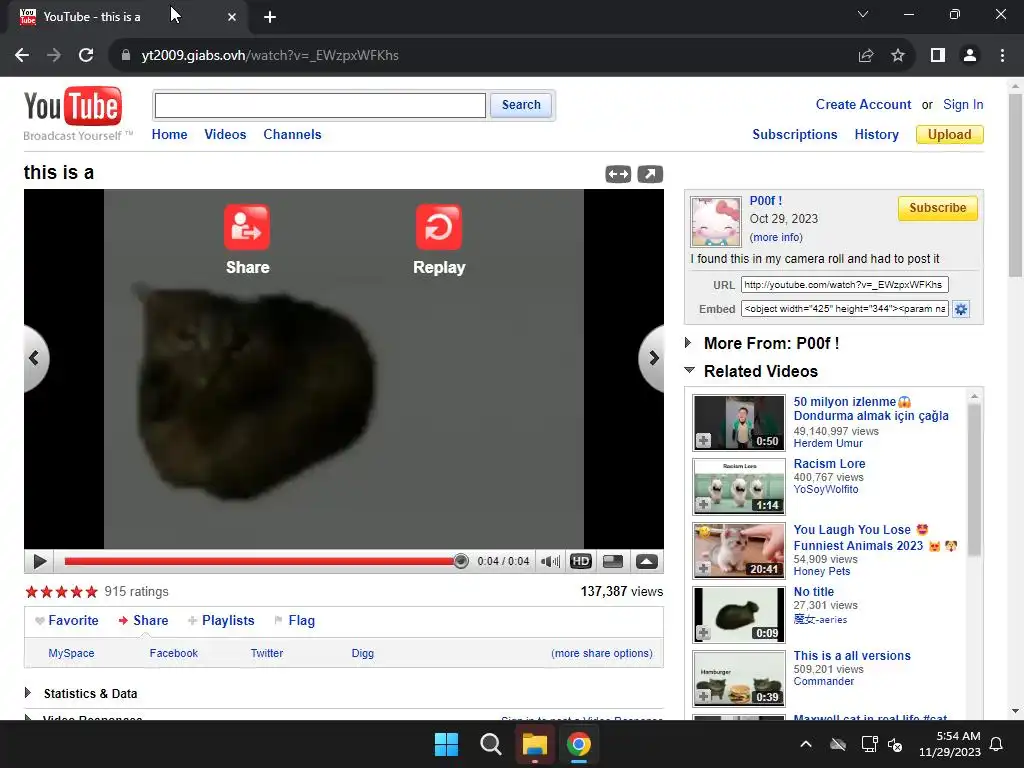The height and width of the screenshot is (768, 1024).
Task: Play the video with the play button
Action: (x=39, y=562)
